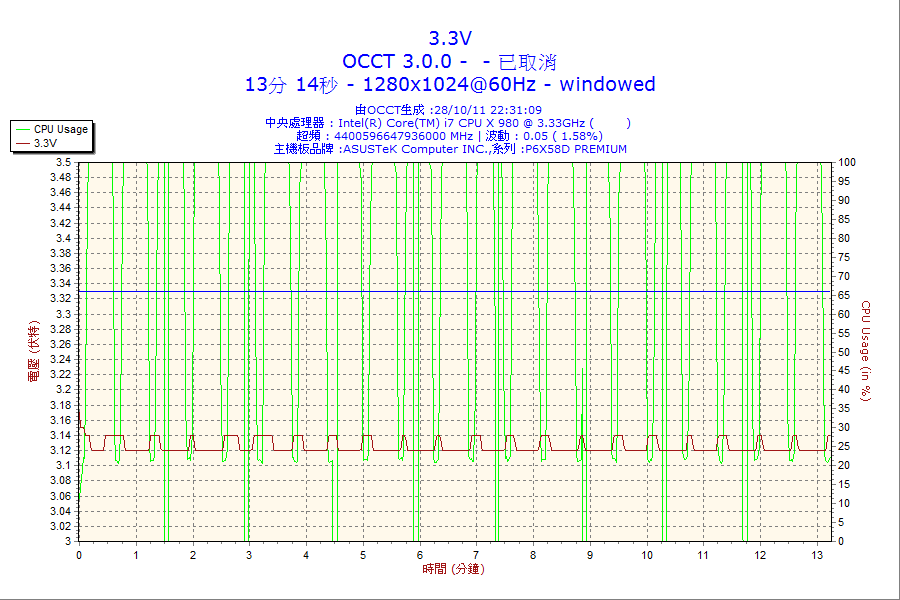Click the 3.3 tick on left axis
Viewport: 900px width, 600px height.
(64, 314)
